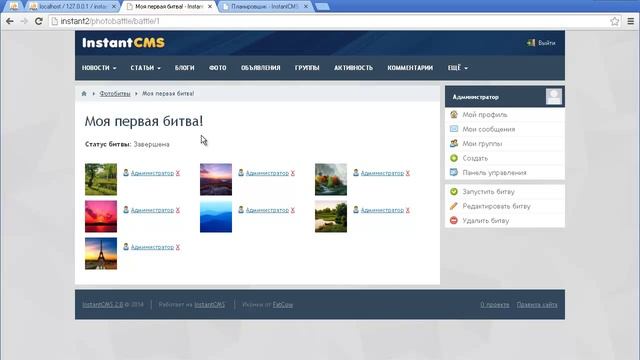Open the ФОТО menu item
The image size is (640, 360).
[218, 68]
